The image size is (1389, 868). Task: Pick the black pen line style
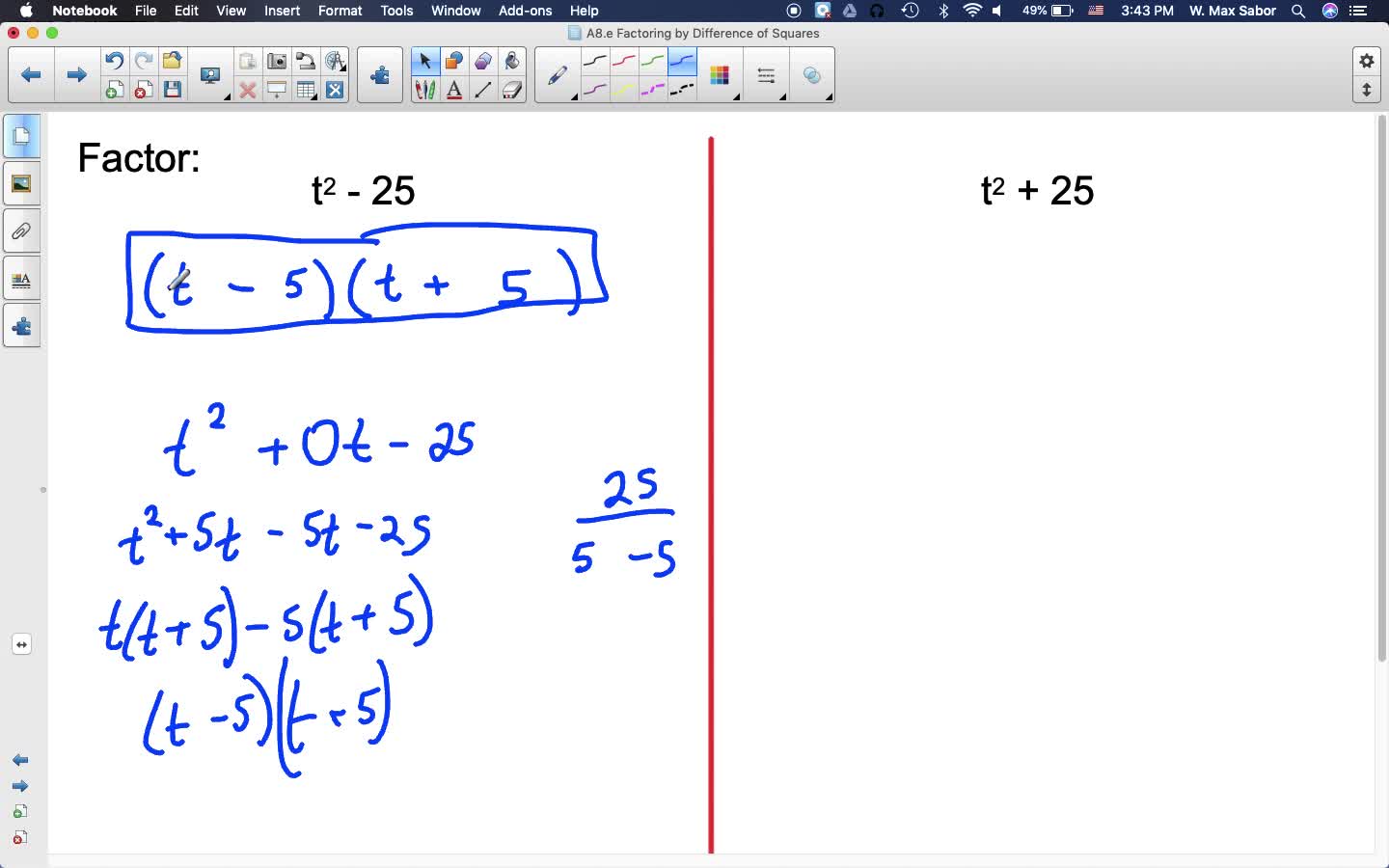click(x=595, y=61)
